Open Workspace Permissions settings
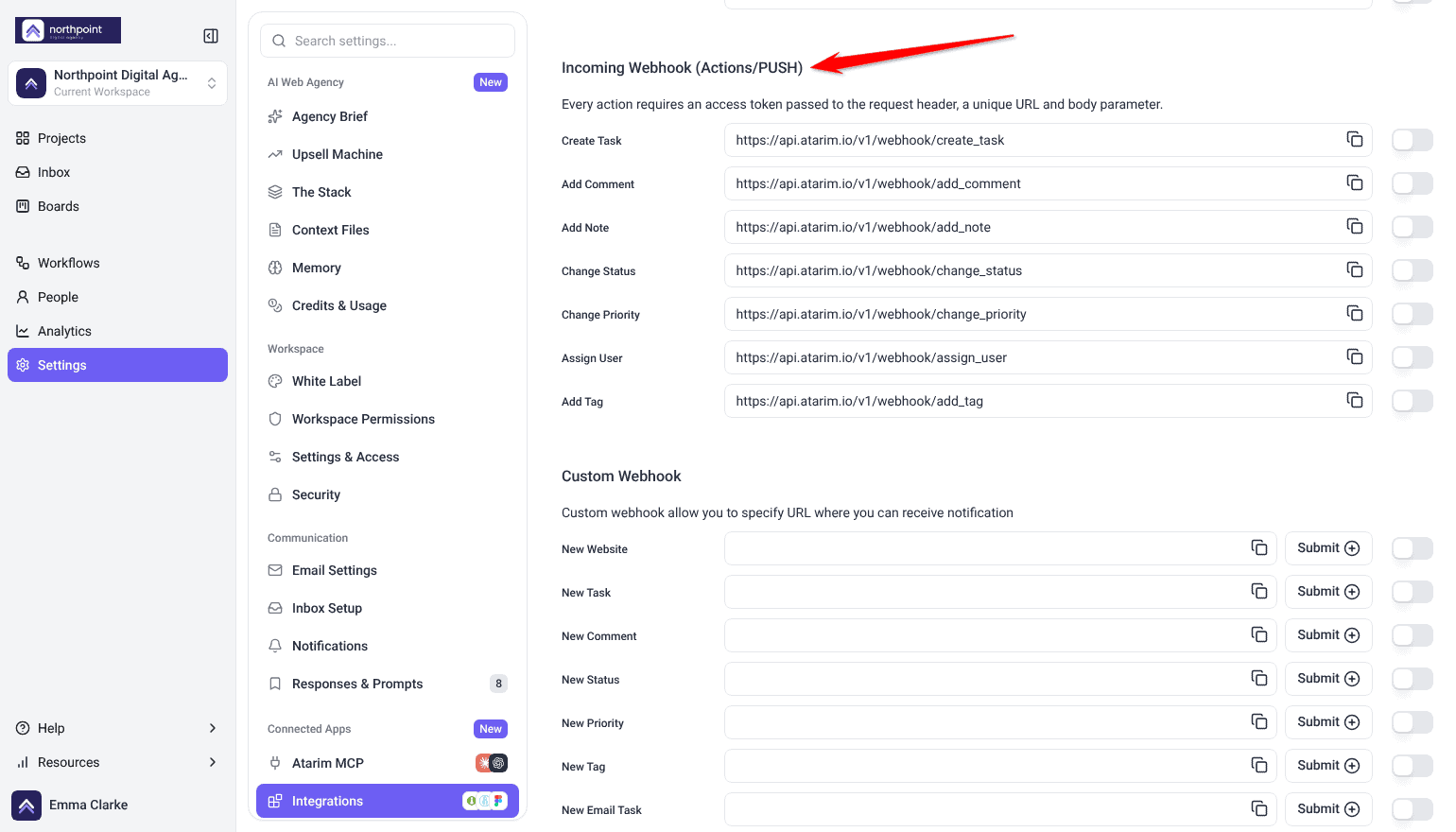This screenshot has height=832, width=1456. [388, 419]
